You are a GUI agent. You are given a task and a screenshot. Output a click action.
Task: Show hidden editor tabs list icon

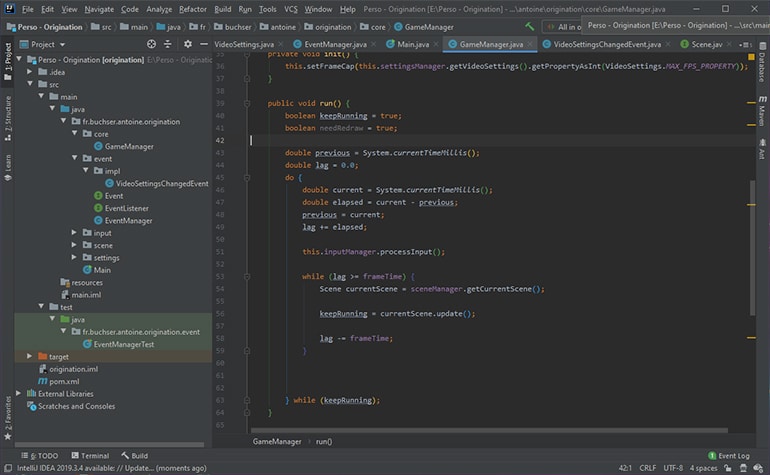(x=745, y=45)
